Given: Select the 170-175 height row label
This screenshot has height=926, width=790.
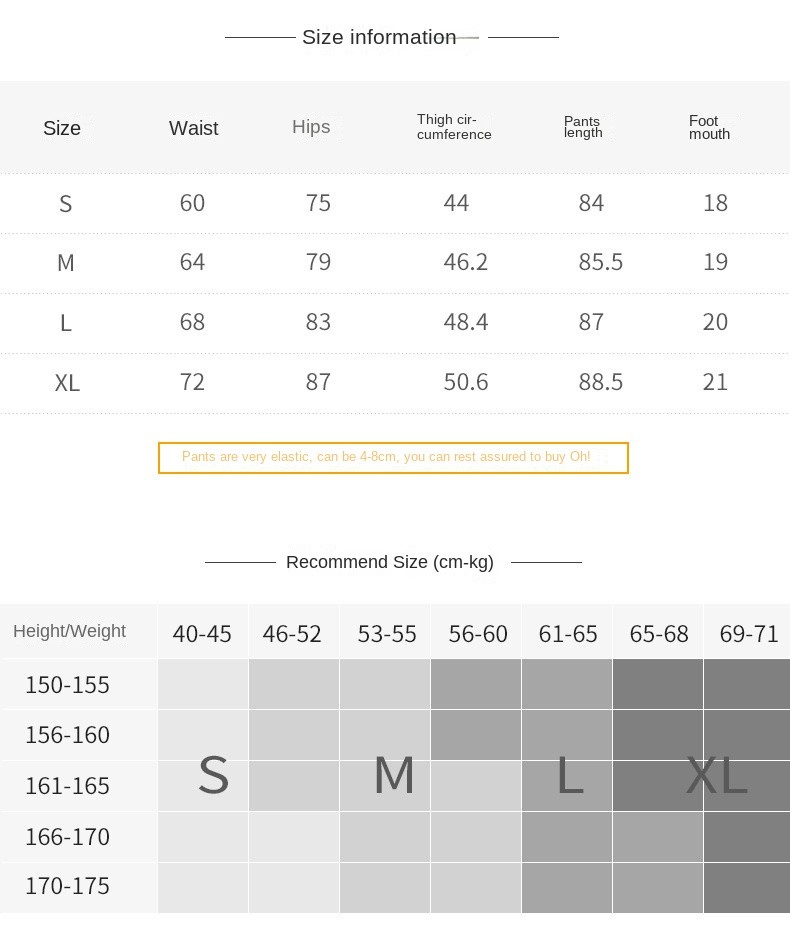Looking at the screenshot, I should point(67,886).
